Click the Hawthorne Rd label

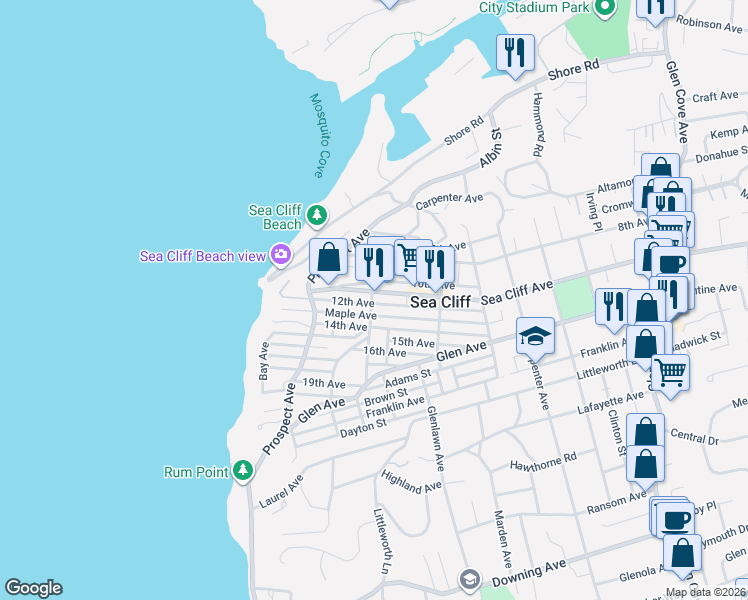(x=543, y=462)
